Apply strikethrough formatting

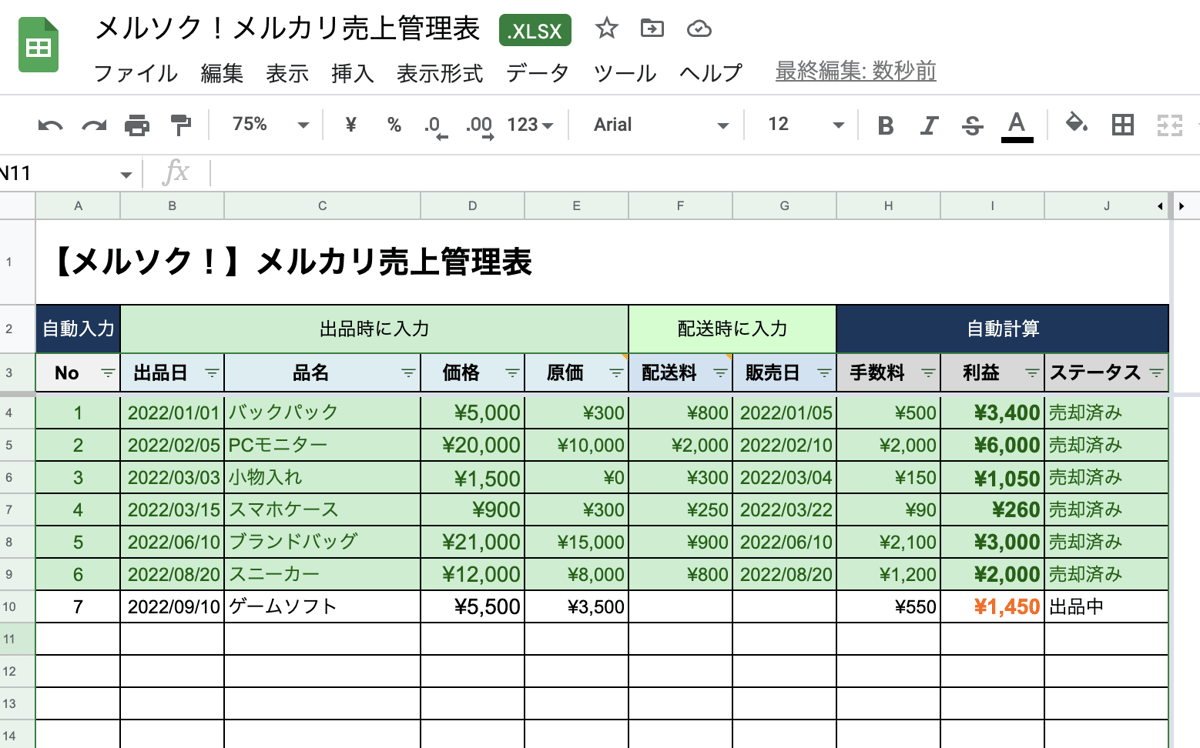coord(971,125)
